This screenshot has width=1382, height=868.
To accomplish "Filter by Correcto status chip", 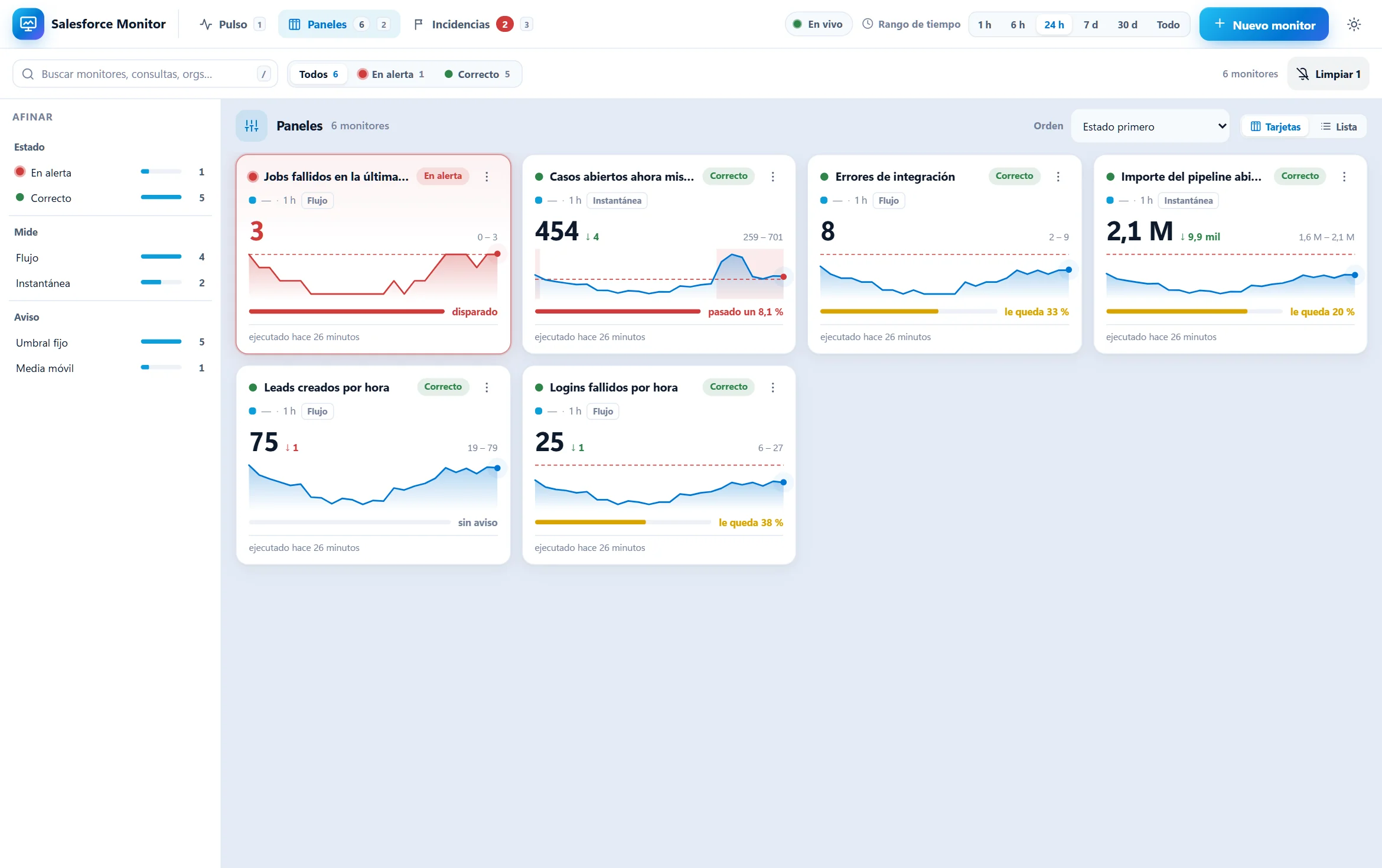I will 477,74.
